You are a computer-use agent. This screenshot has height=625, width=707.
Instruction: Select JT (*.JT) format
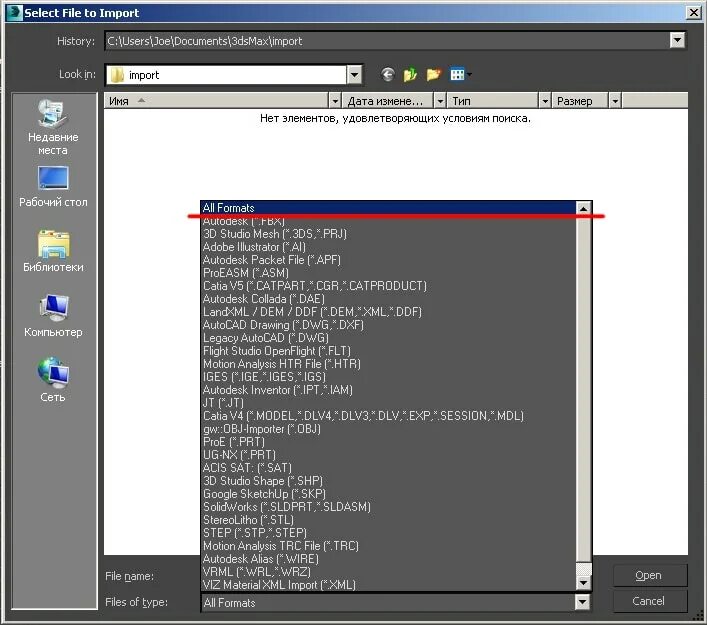coord(388,403)
